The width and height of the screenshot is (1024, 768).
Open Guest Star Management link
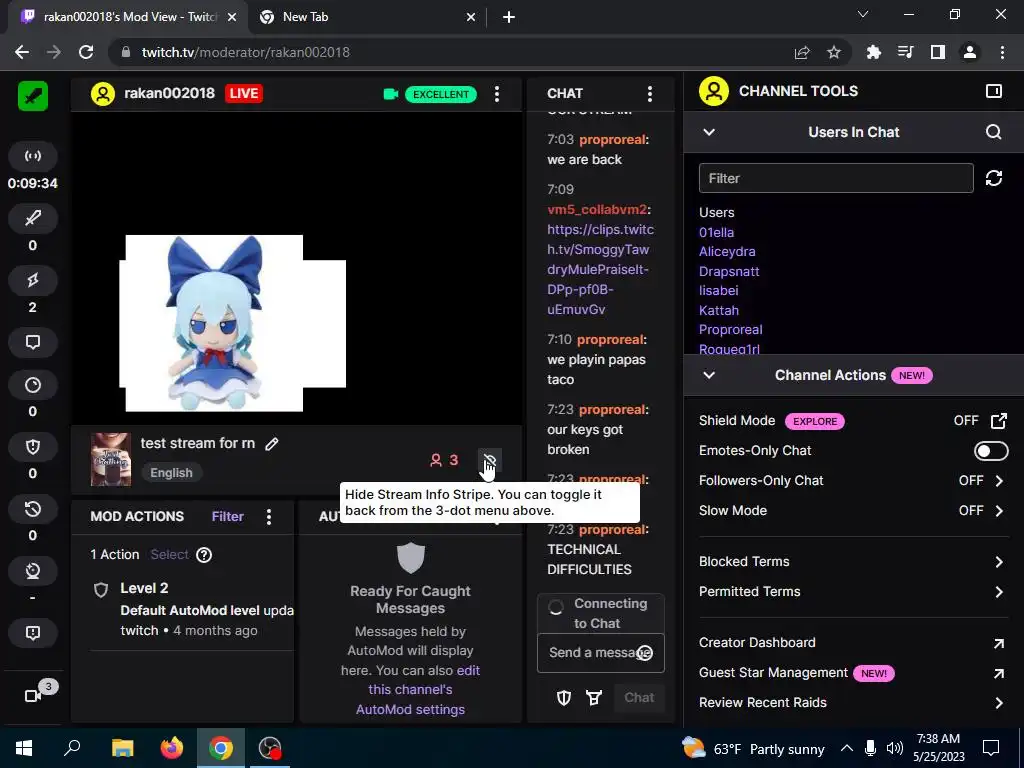[854, 673]
